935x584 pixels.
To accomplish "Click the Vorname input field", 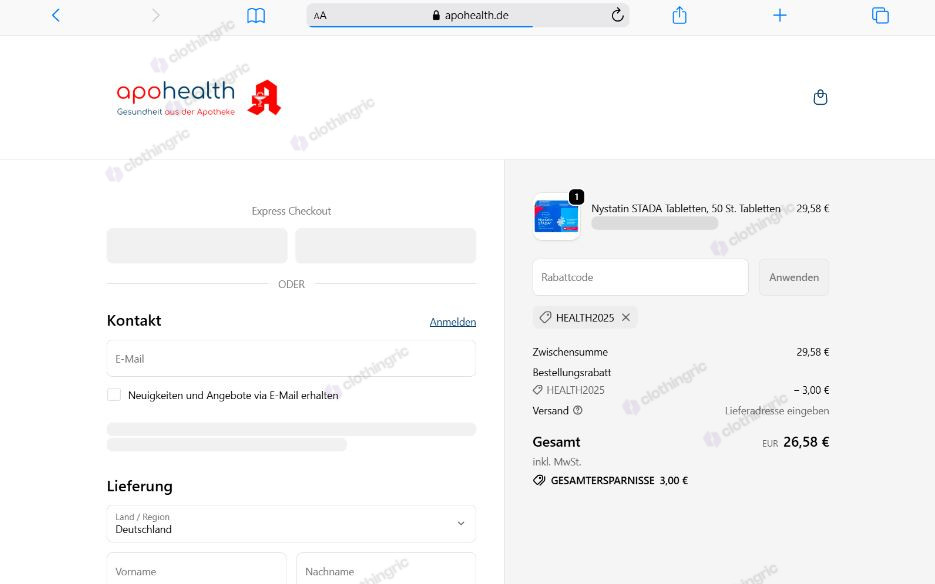I will point(197,568).
